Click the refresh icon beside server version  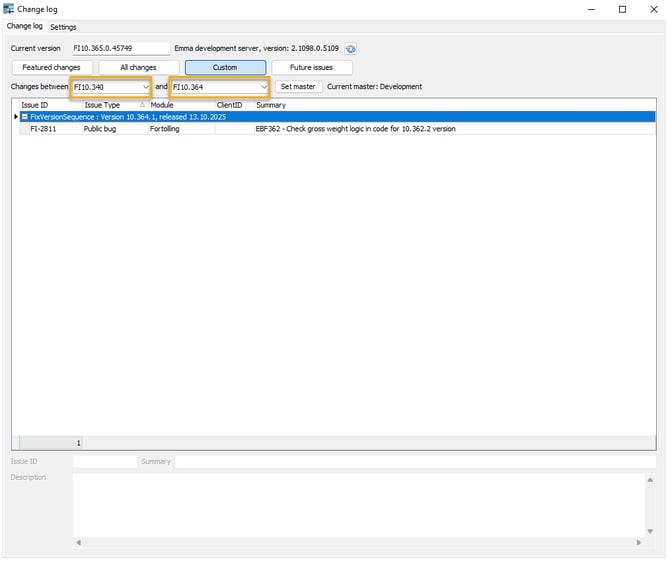(x=351, y=48)
